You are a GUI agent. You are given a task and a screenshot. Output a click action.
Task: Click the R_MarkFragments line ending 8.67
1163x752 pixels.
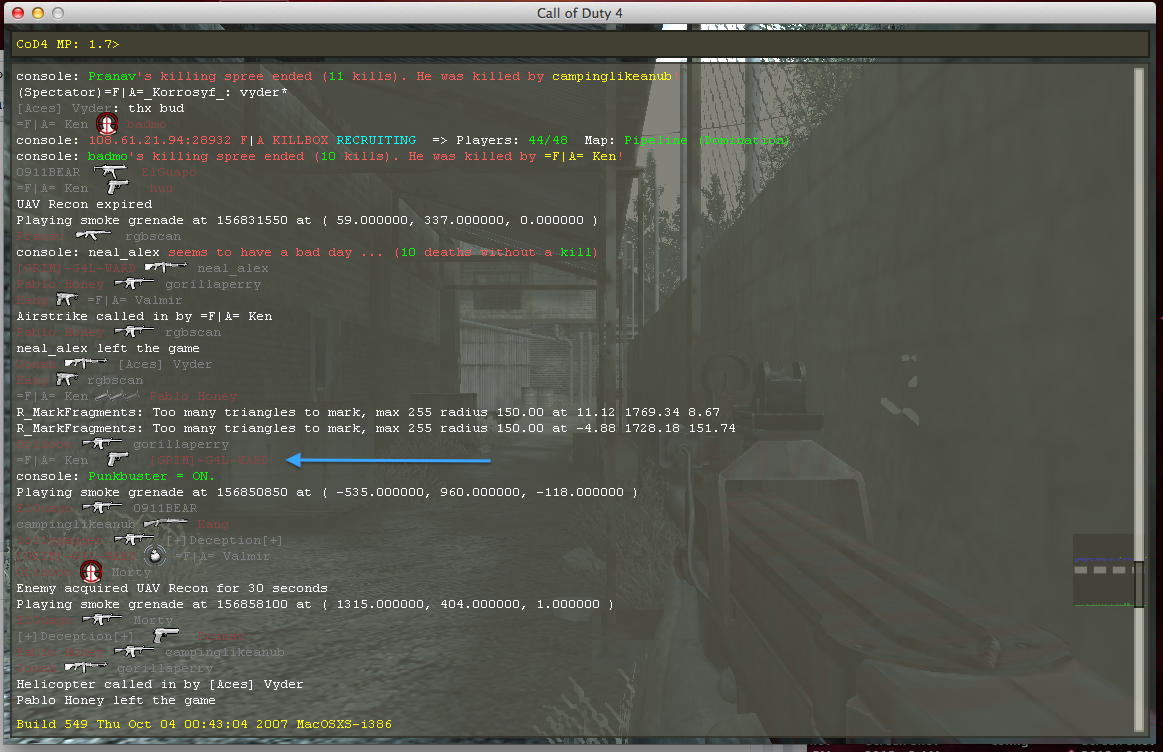click(368, 412)
